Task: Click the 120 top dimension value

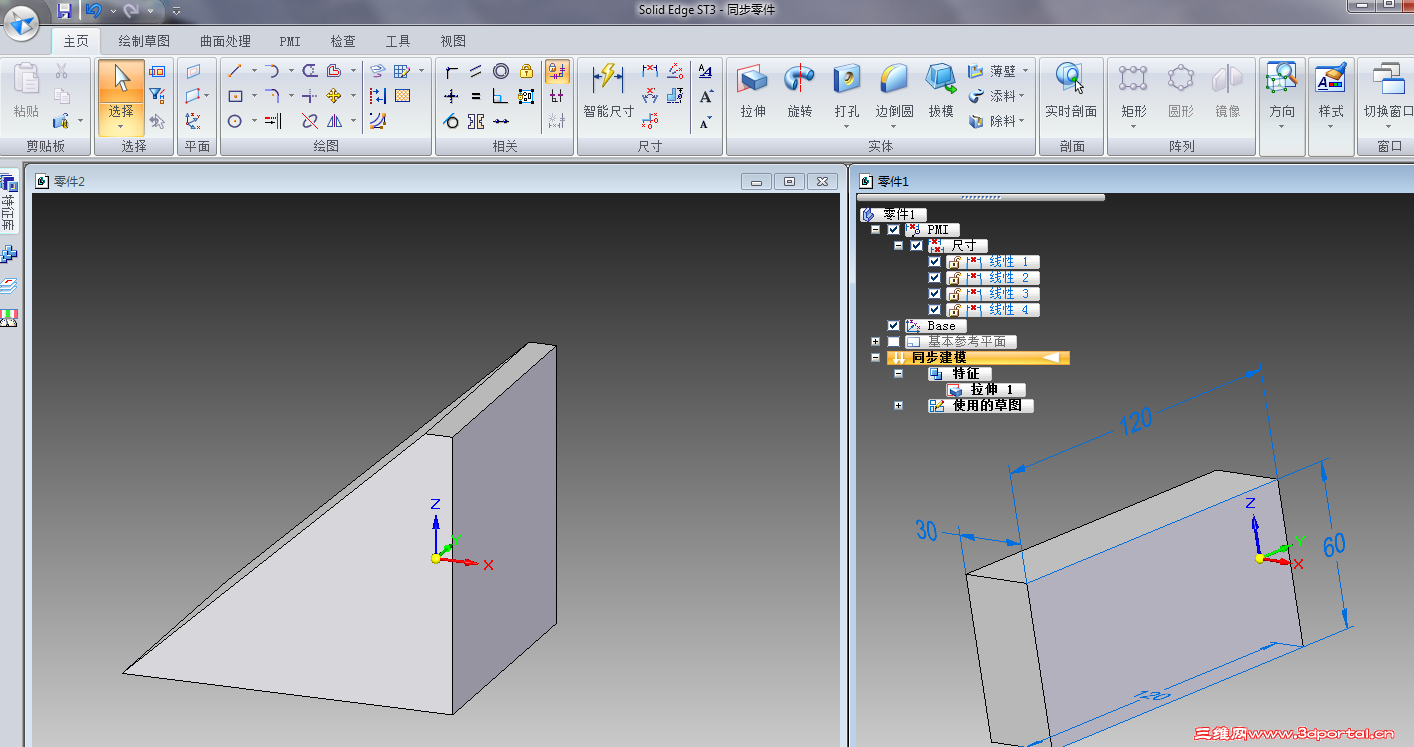Action: pos(1136,423)
